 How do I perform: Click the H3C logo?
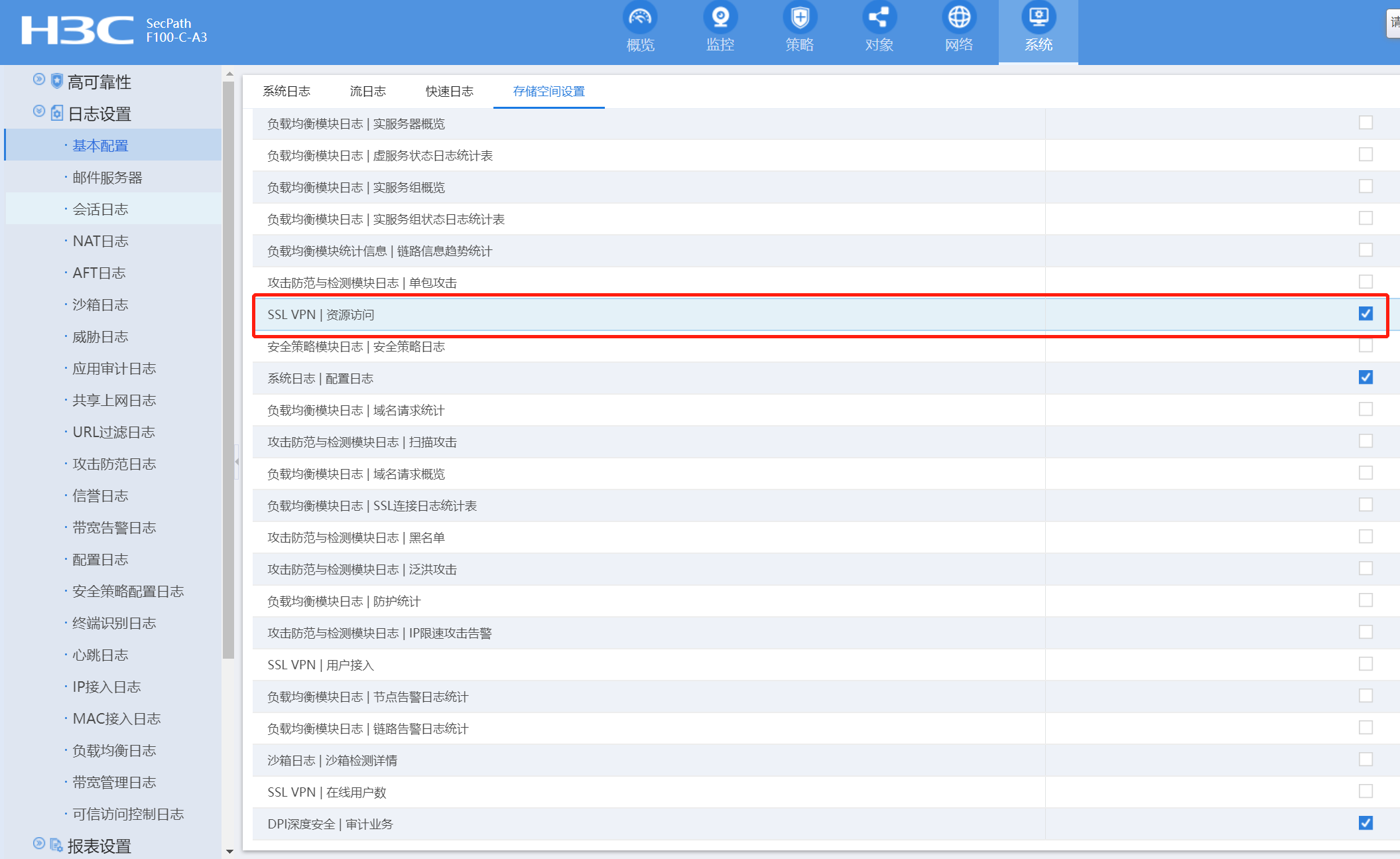pyautogui.click(x=77, y=31)
